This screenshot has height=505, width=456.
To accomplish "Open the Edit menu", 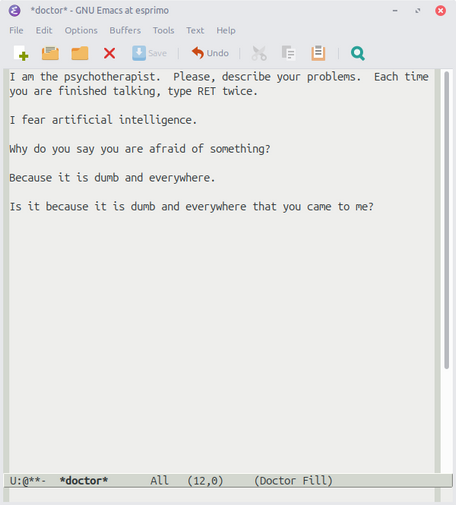I will [x=44, y=30].
